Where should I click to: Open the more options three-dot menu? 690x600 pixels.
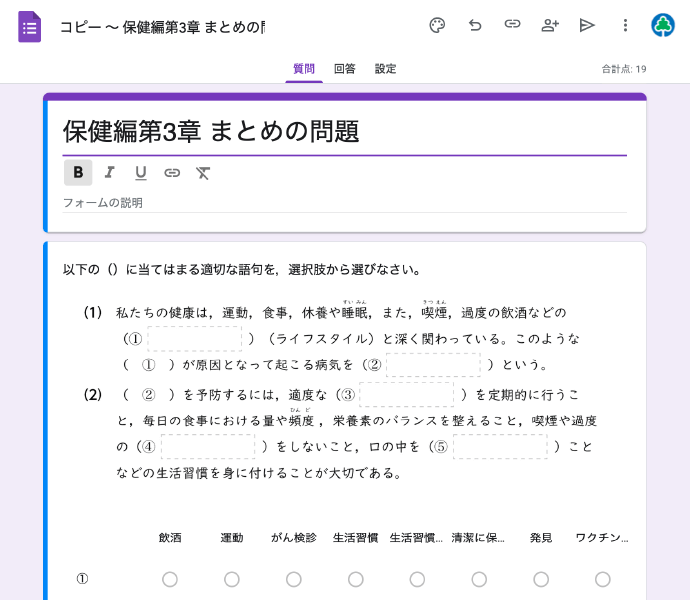[x=625, y=25]
